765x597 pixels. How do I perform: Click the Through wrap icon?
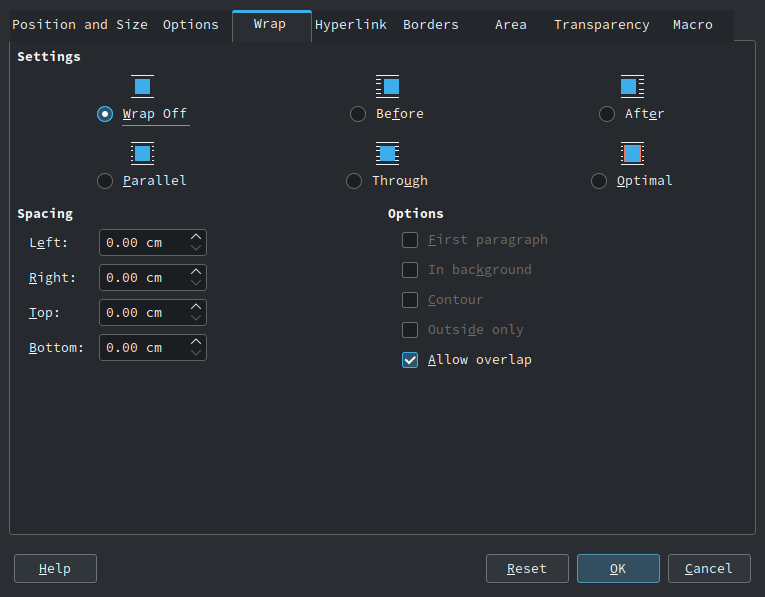tap(387, 154)
